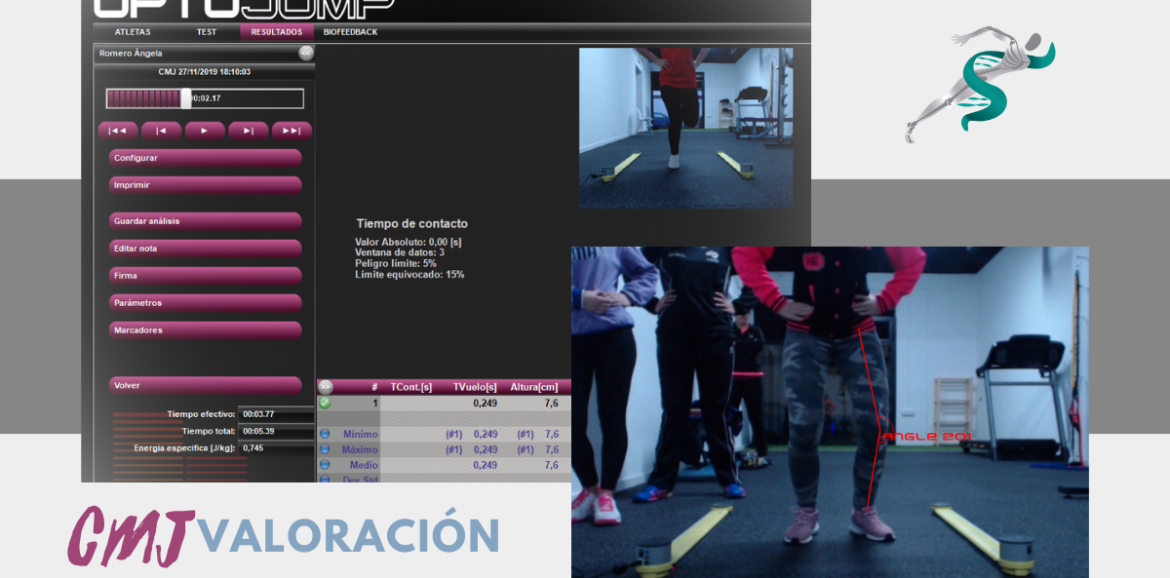Toggle green checkmark on jump row 1
Viewport: 1170px width, 578px height.
pos(325,403)
